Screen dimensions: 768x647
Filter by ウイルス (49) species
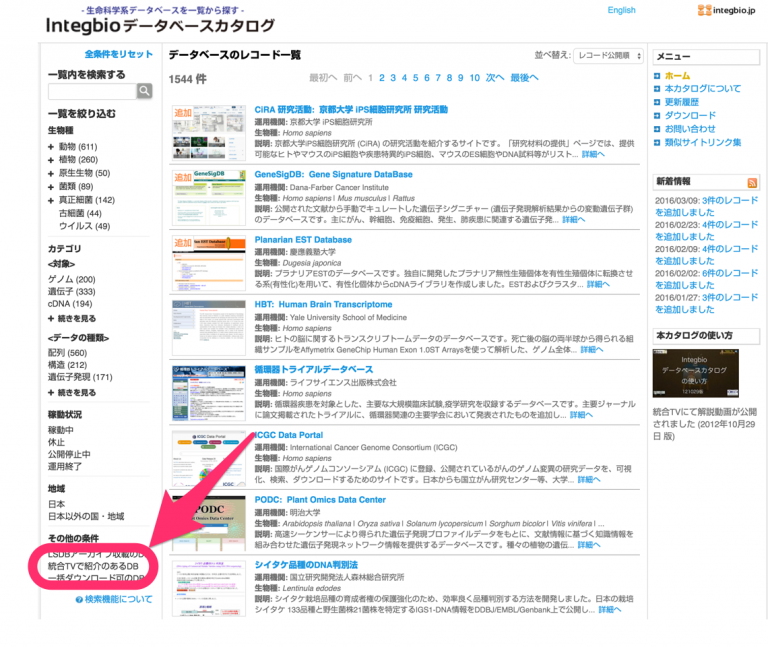(84, 226)
